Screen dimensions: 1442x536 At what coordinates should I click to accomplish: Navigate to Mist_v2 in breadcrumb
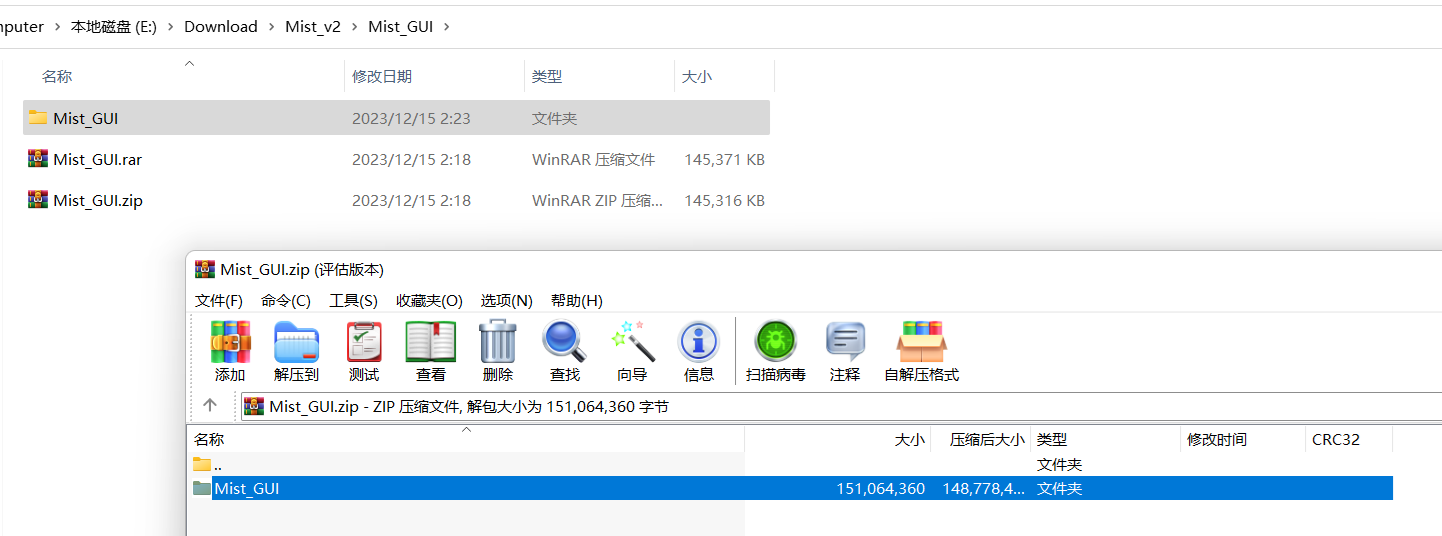point(313,27)
